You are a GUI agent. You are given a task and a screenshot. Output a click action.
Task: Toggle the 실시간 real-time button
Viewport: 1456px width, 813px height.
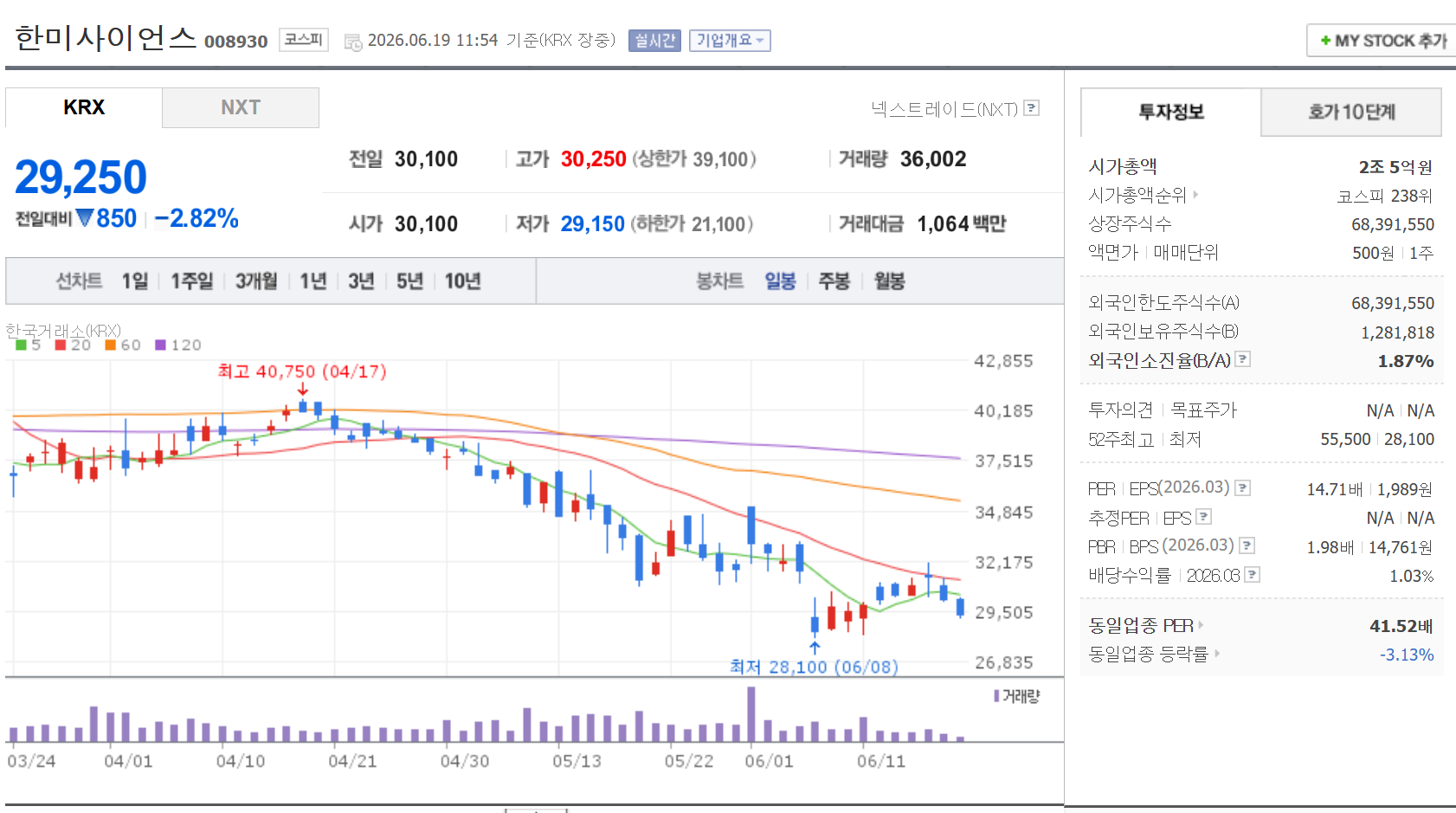click(654, 41)
